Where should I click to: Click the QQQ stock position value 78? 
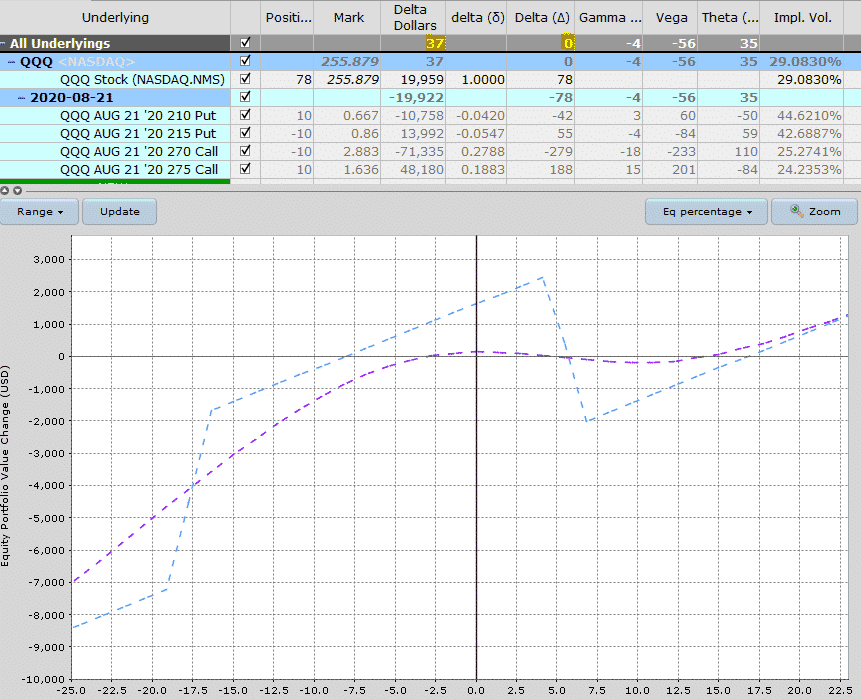(x=304, y=80)
